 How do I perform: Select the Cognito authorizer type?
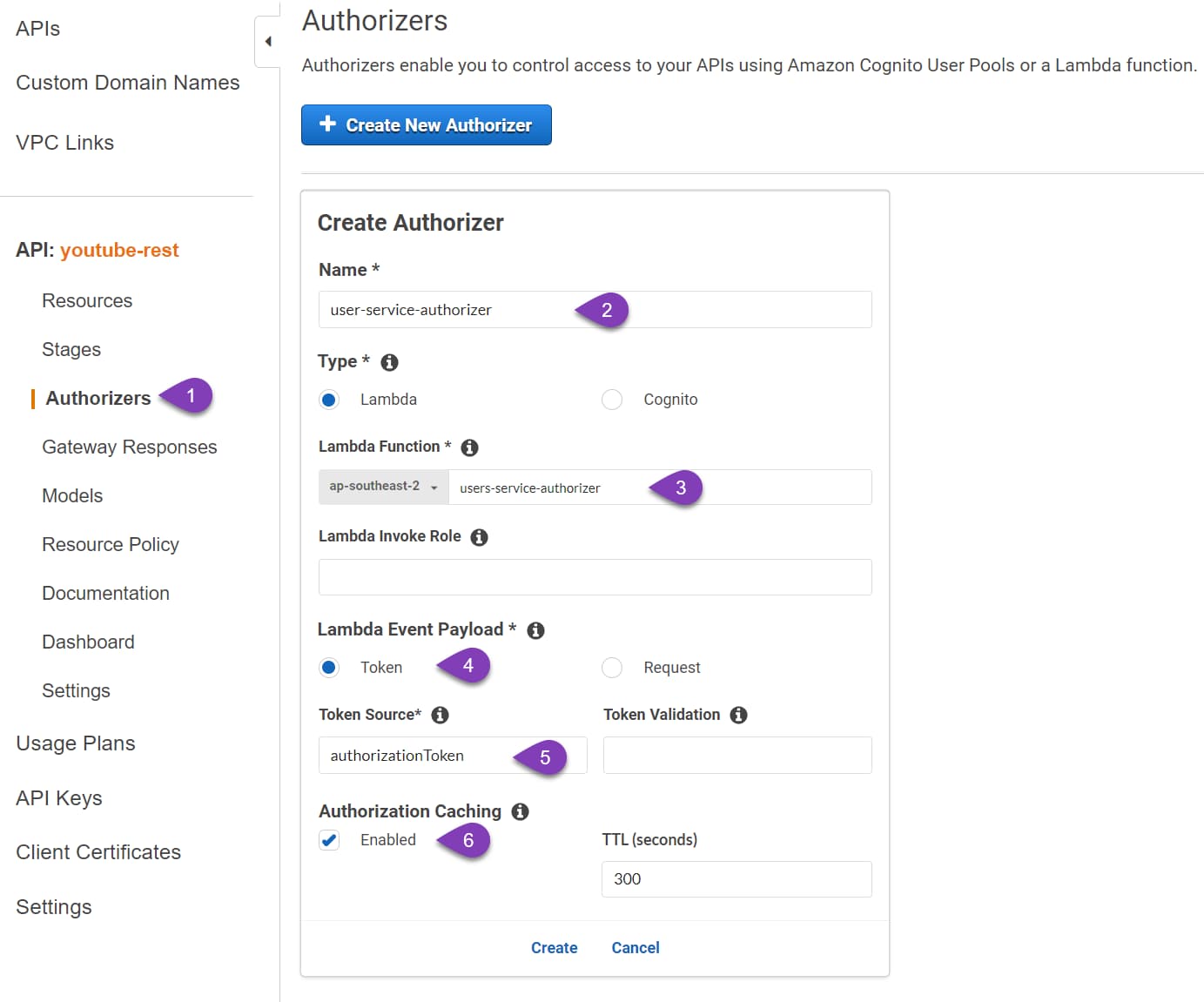[x=612, y=400]
